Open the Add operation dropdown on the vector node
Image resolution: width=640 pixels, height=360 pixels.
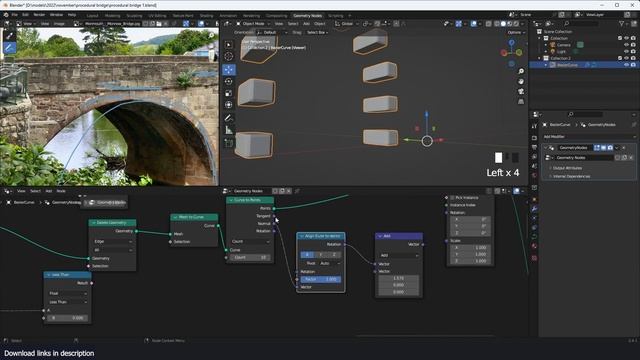click(399, 256)
